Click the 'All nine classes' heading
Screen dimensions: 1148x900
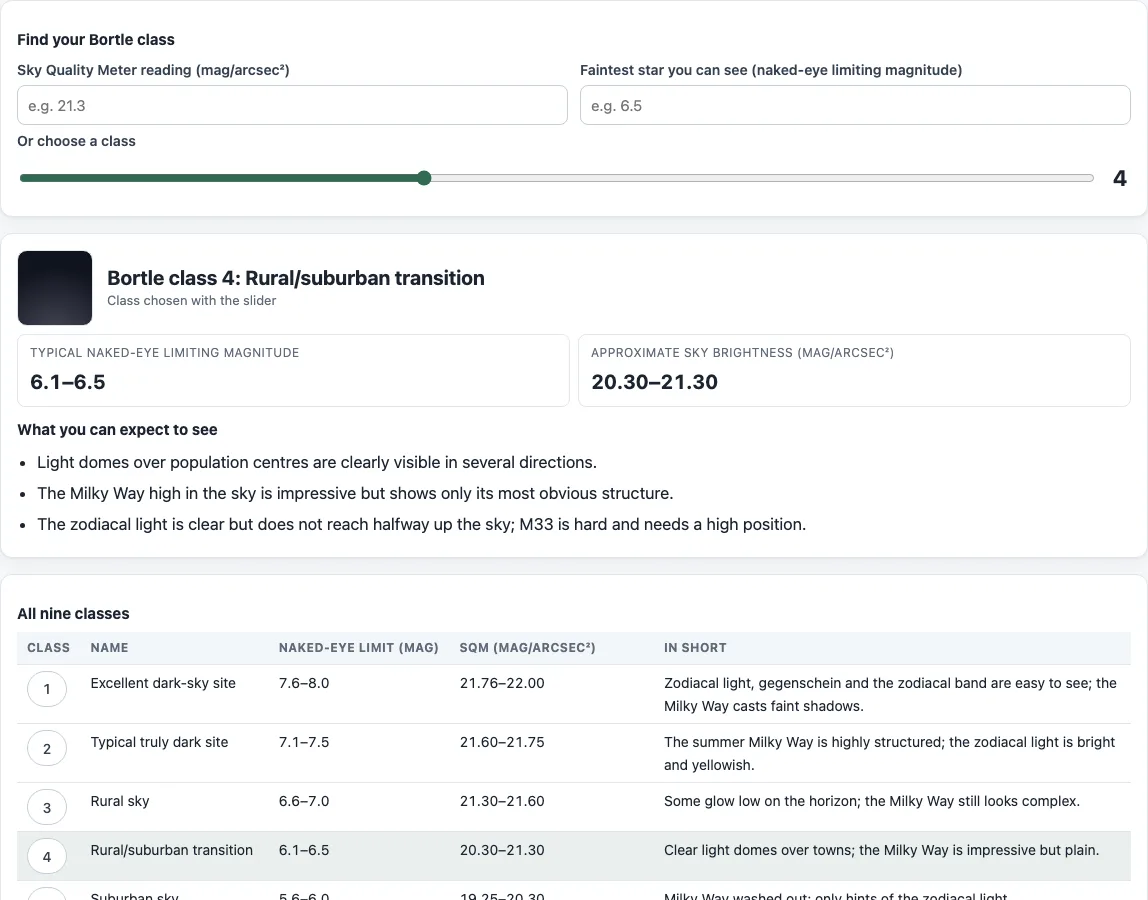(73, 614)
